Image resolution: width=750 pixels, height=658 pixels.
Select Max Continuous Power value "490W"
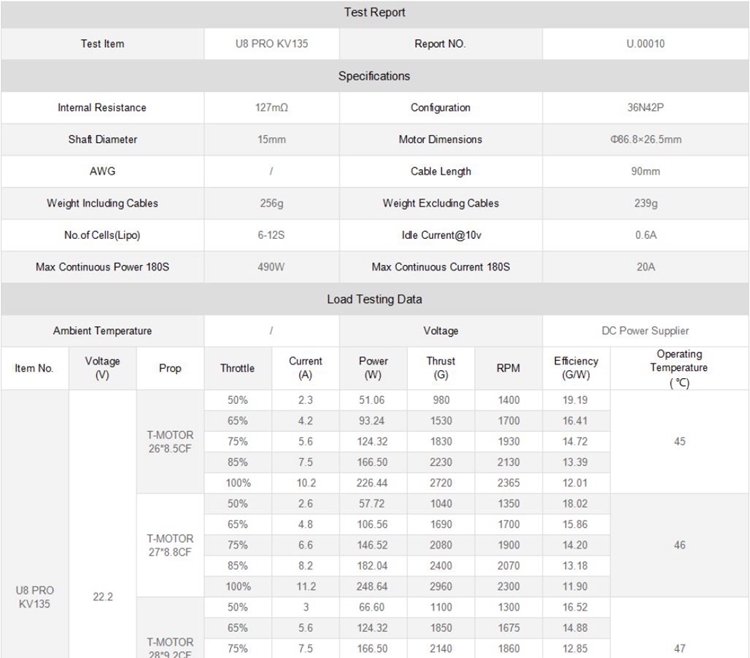pos(271,267)
